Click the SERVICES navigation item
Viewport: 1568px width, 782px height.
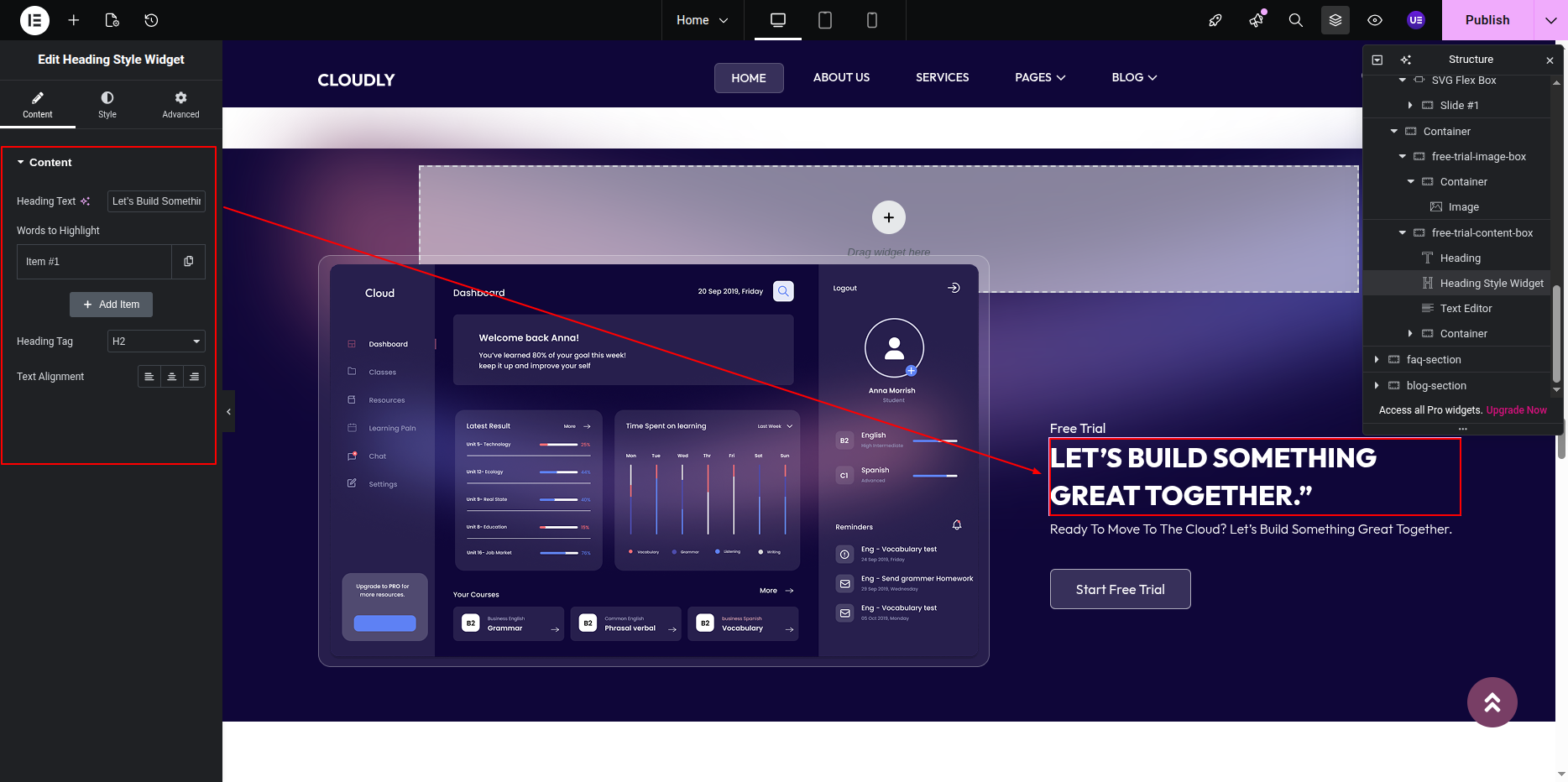tap(942, 77)
